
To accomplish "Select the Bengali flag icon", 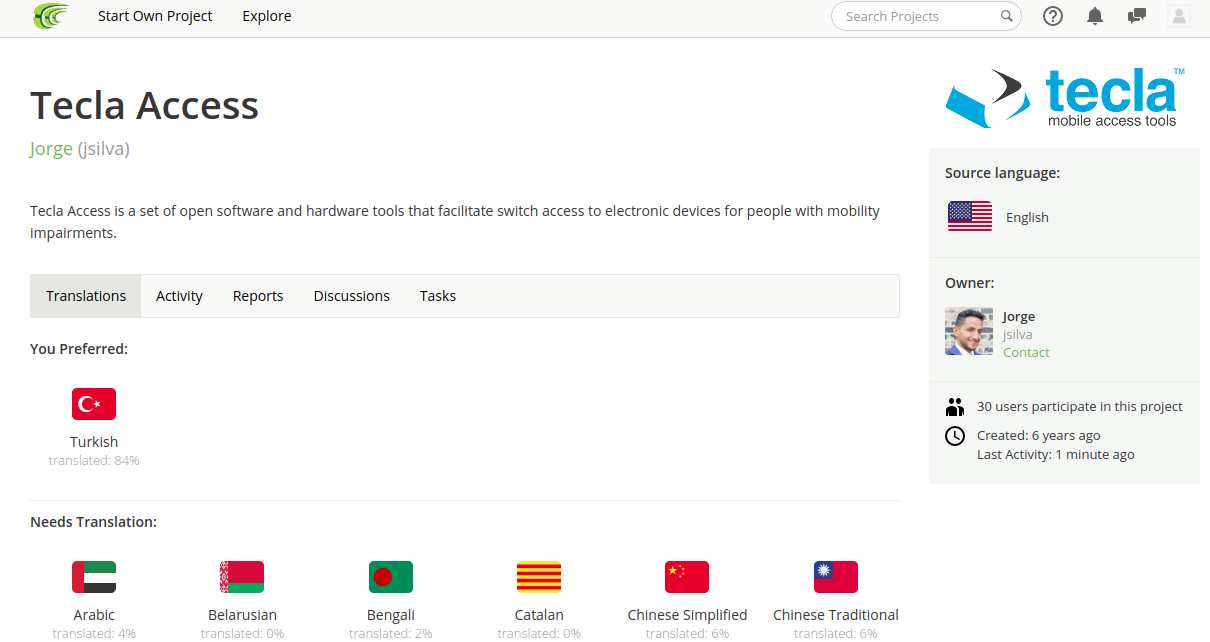I will click(391, 577).
